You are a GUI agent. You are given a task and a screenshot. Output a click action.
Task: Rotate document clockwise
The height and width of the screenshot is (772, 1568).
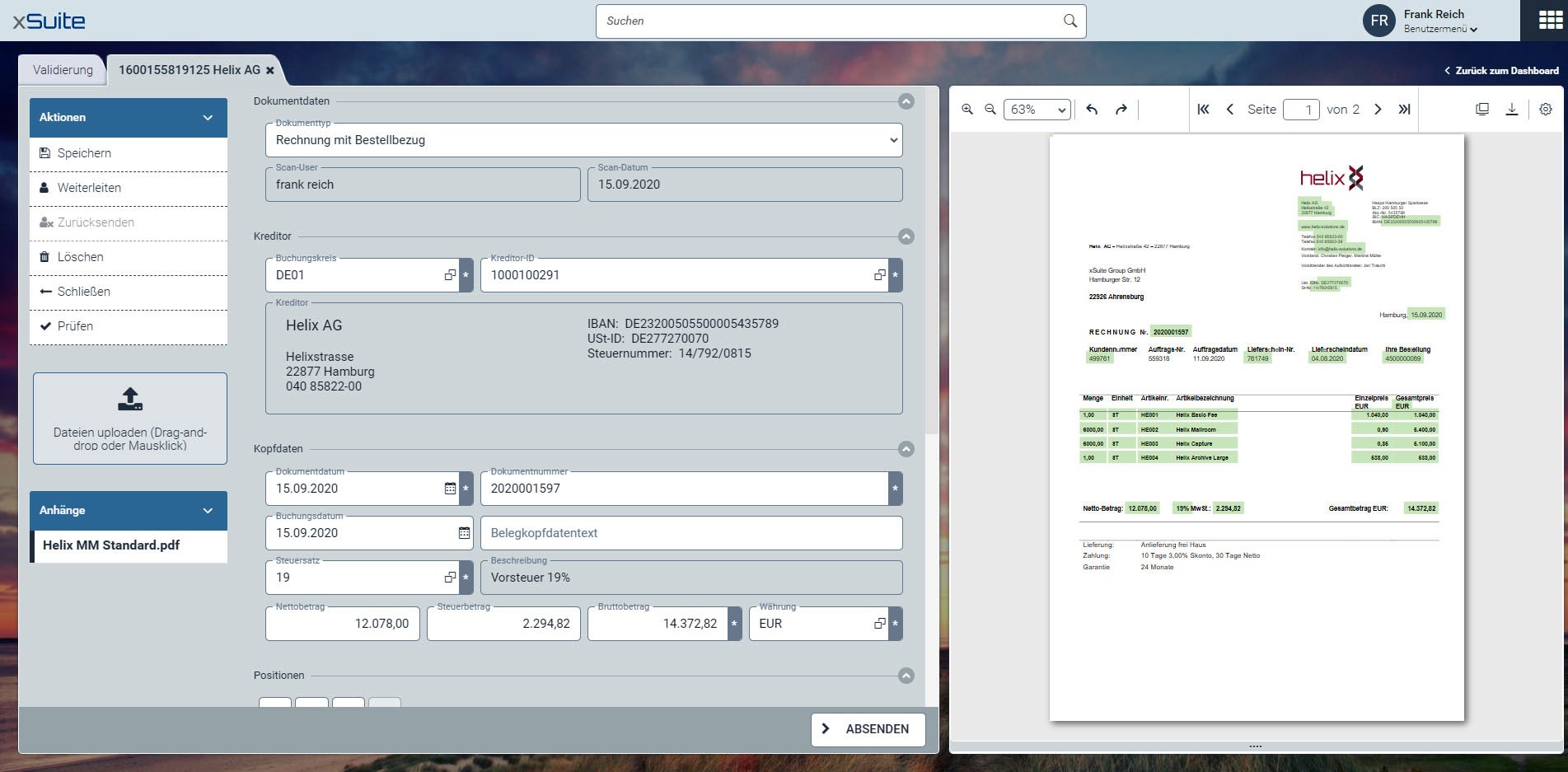click(x=1121, y=110)
